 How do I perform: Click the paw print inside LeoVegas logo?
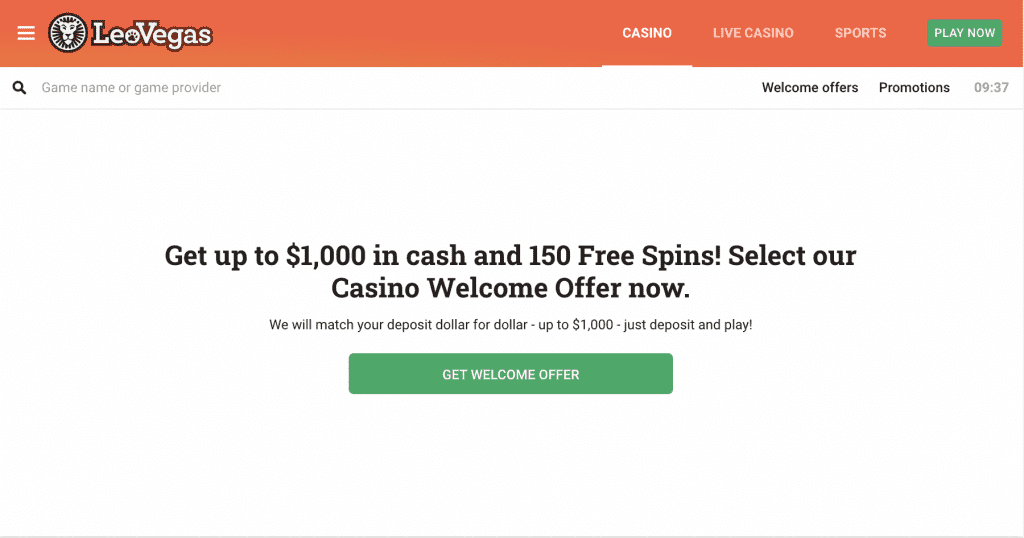pos(133,36)
